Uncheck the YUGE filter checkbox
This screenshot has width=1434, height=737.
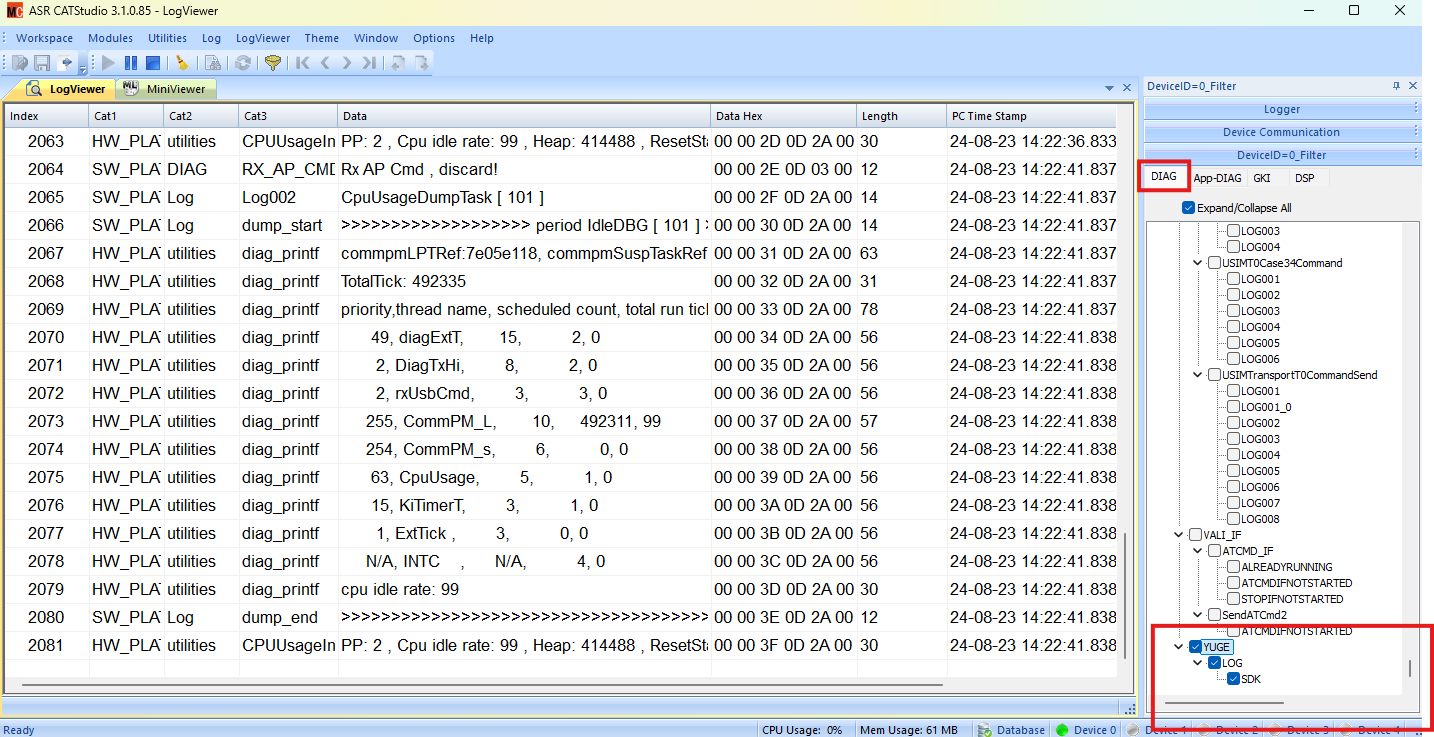(1195, 647)
